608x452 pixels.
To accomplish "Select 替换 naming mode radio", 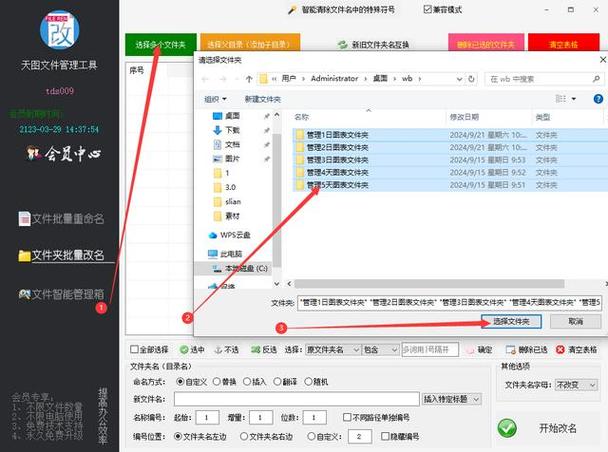I will (217, 381).
